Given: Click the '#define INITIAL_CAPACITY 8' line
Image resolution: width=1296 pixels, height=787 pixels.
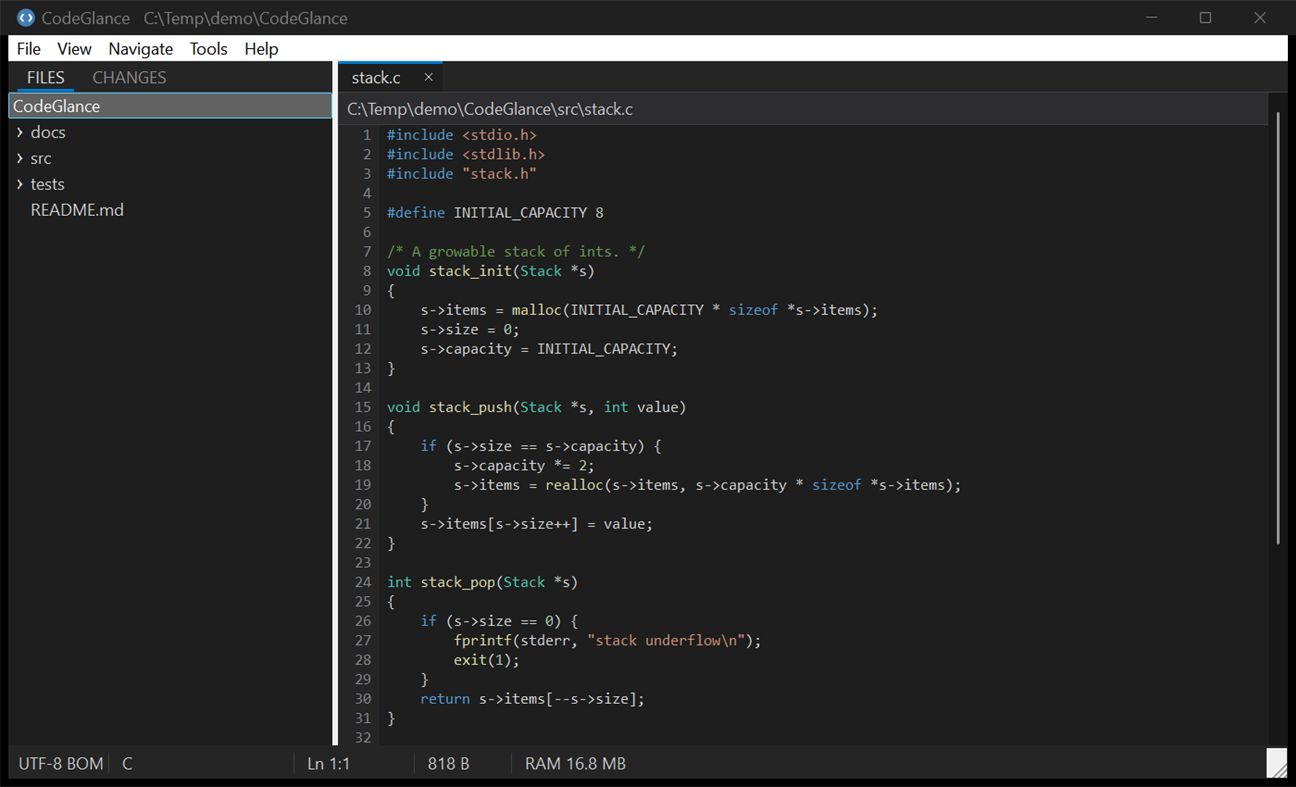Looking at the screenshot, I should coord(495,212).
